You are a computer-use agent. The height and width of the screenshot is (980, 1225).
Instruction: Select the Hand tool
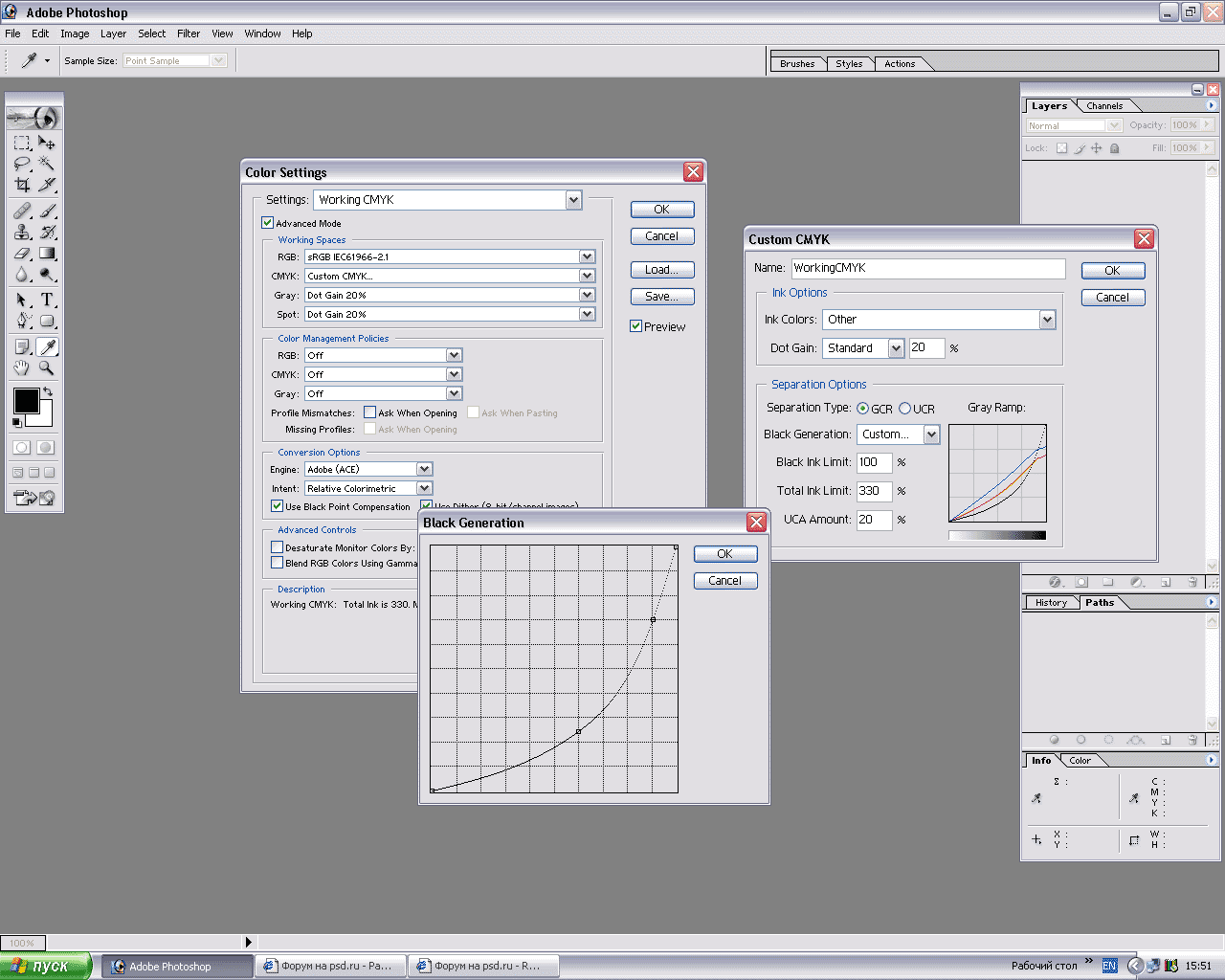pyautogui.click(x=22, y=367)
